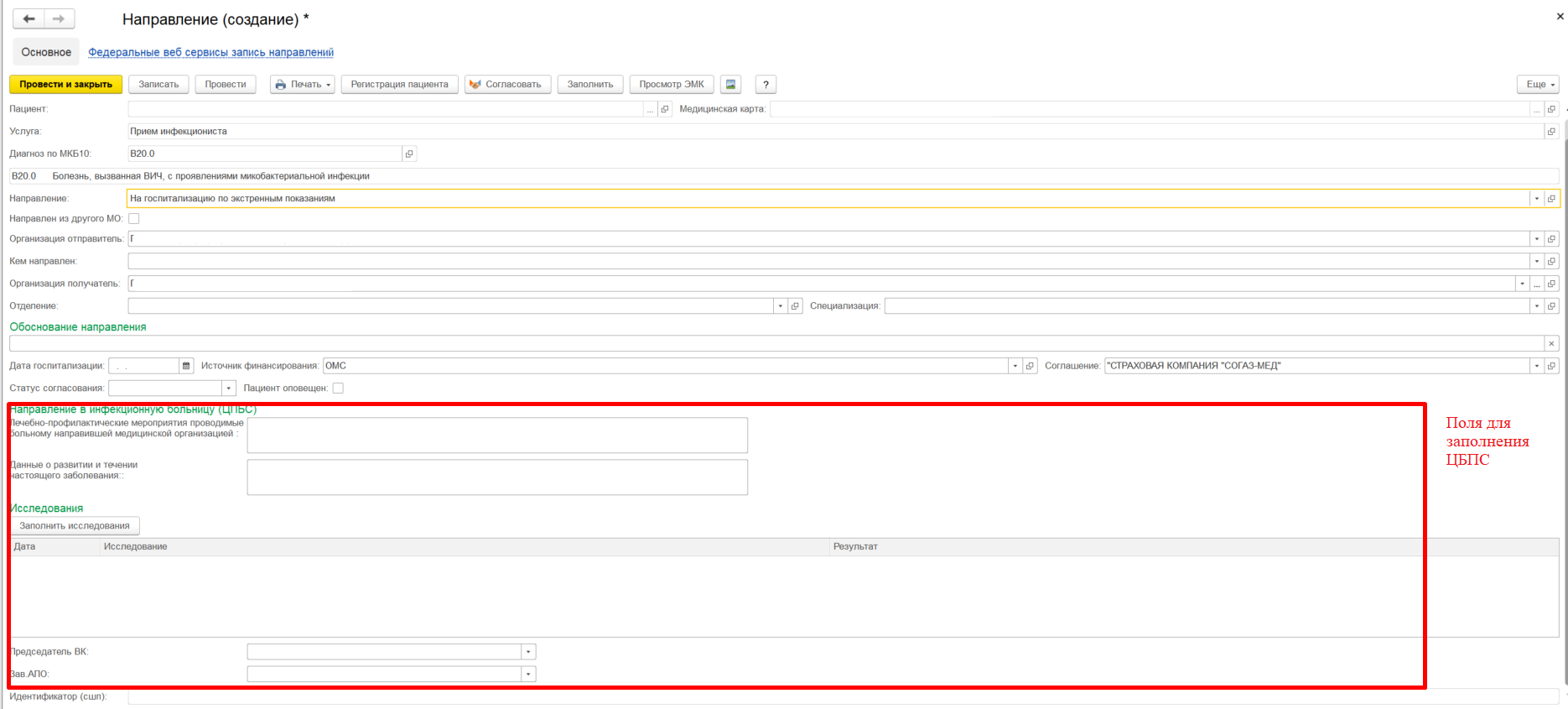Screen dimensions: 1568x709
Task: Expand Статус согласования dropdown
Action: (228, 388)
